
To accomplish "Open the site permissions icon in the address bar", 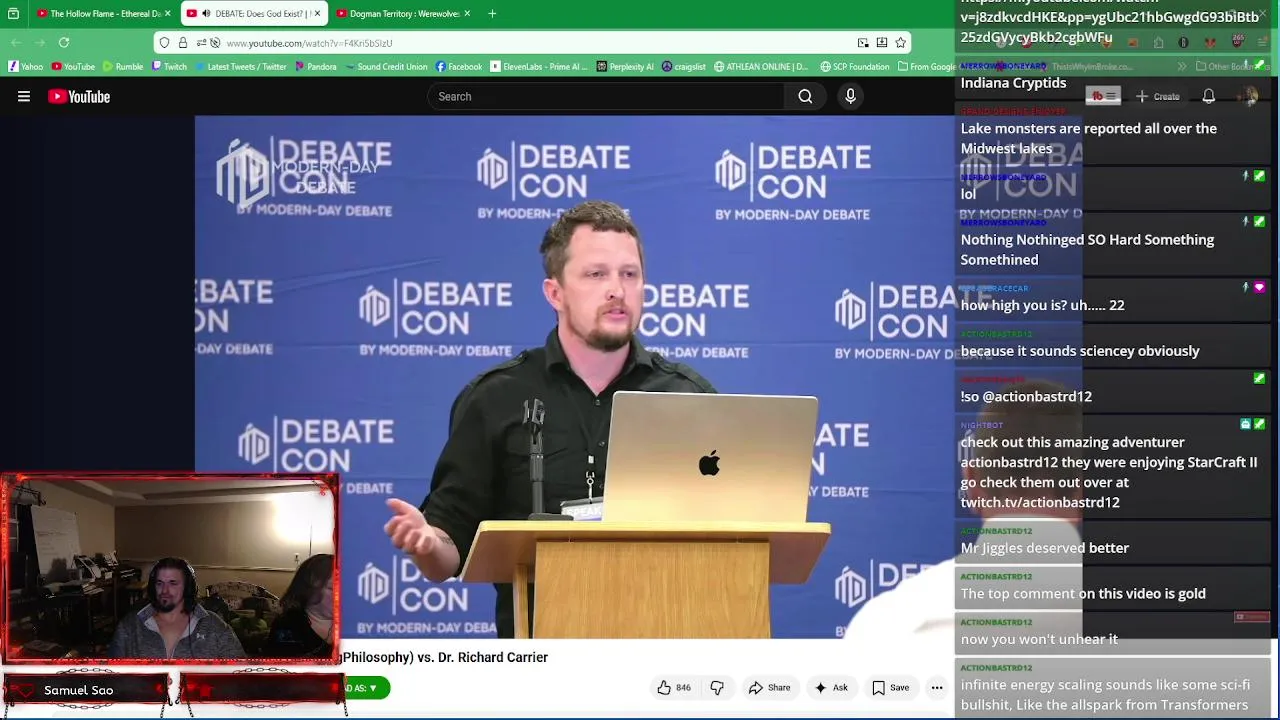I will click(201, 43).
